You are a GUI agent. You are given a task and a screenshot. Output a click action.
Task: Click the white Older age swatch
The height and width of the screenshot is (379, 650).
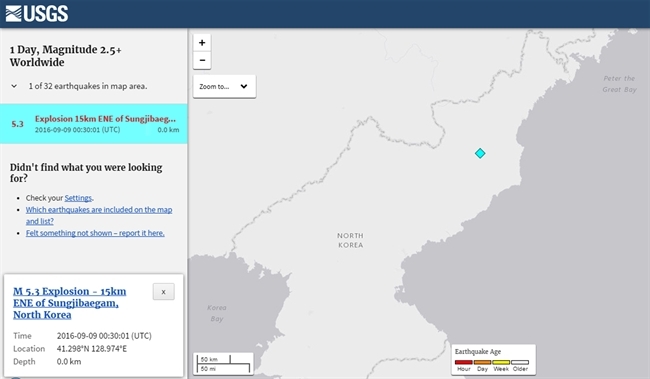[520, 362]
